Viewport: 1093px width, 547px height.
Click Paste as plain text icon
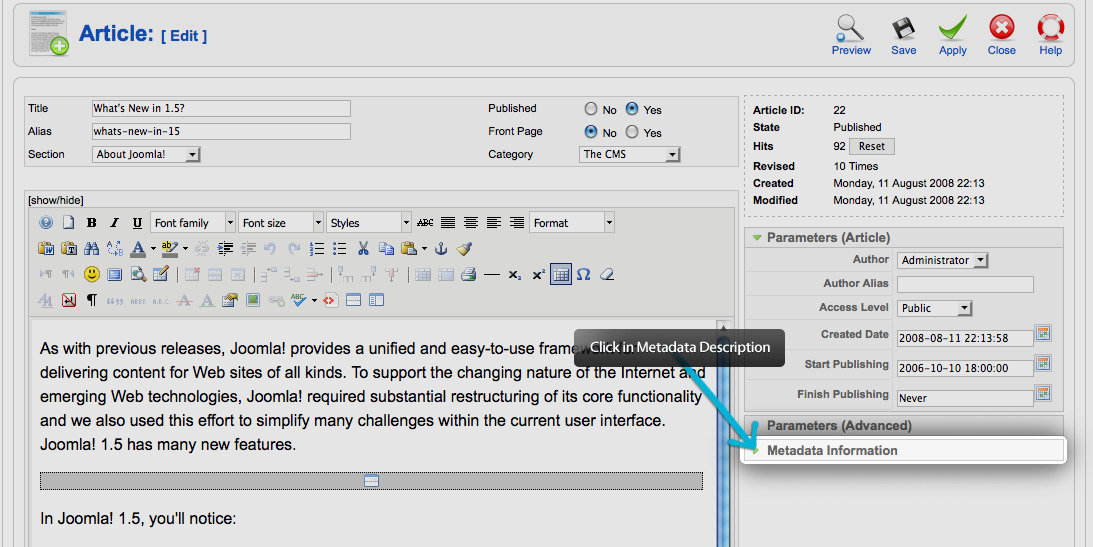tap(69, 248)
